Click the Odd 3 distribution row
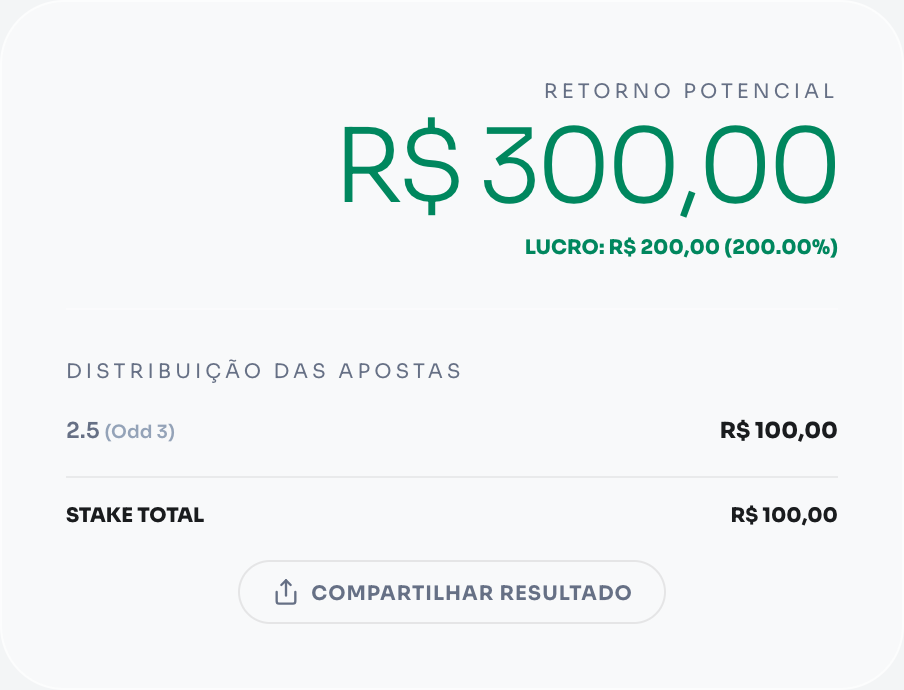The width and height of the screenshot is (904, 690). click(x=452, y=430)
